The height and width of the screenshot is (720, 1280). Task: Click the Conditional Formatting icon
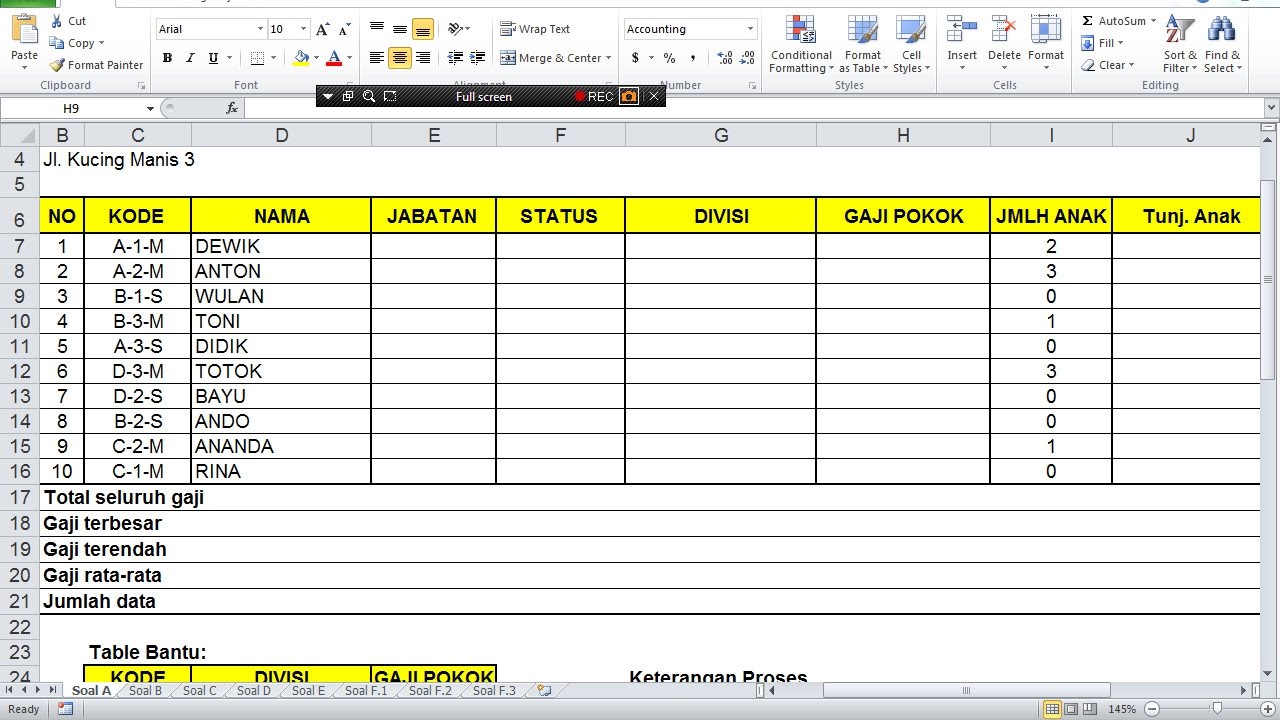pyautogui.click(x=801, y=30)
